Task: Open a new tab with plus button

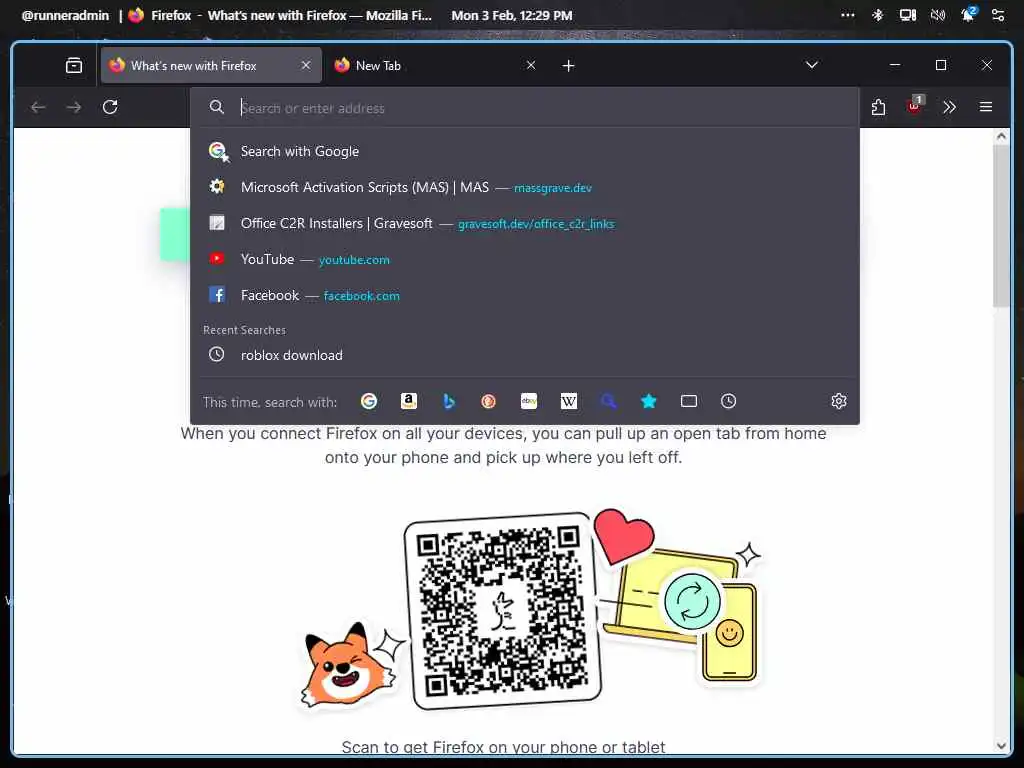Action: click(x=569, y=65)
